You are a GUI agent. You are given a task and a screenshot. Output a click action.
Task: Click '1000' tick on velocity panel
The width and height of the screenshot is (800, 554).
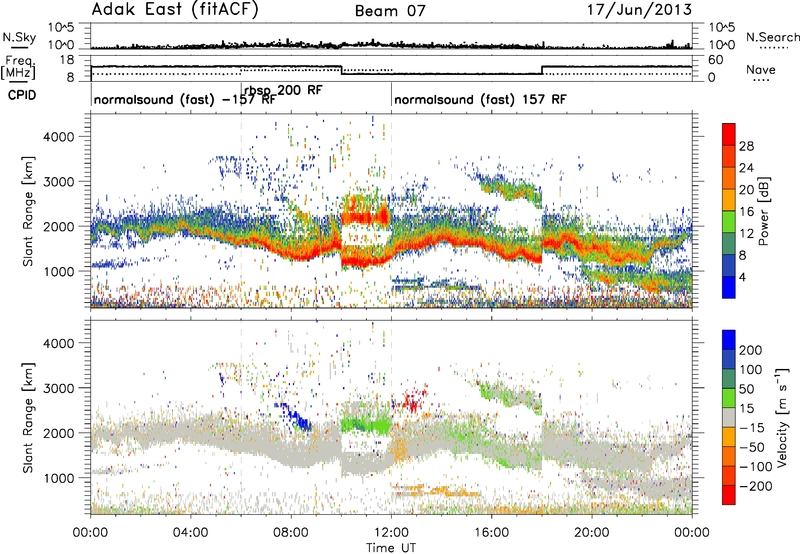(x=58, y=478)
